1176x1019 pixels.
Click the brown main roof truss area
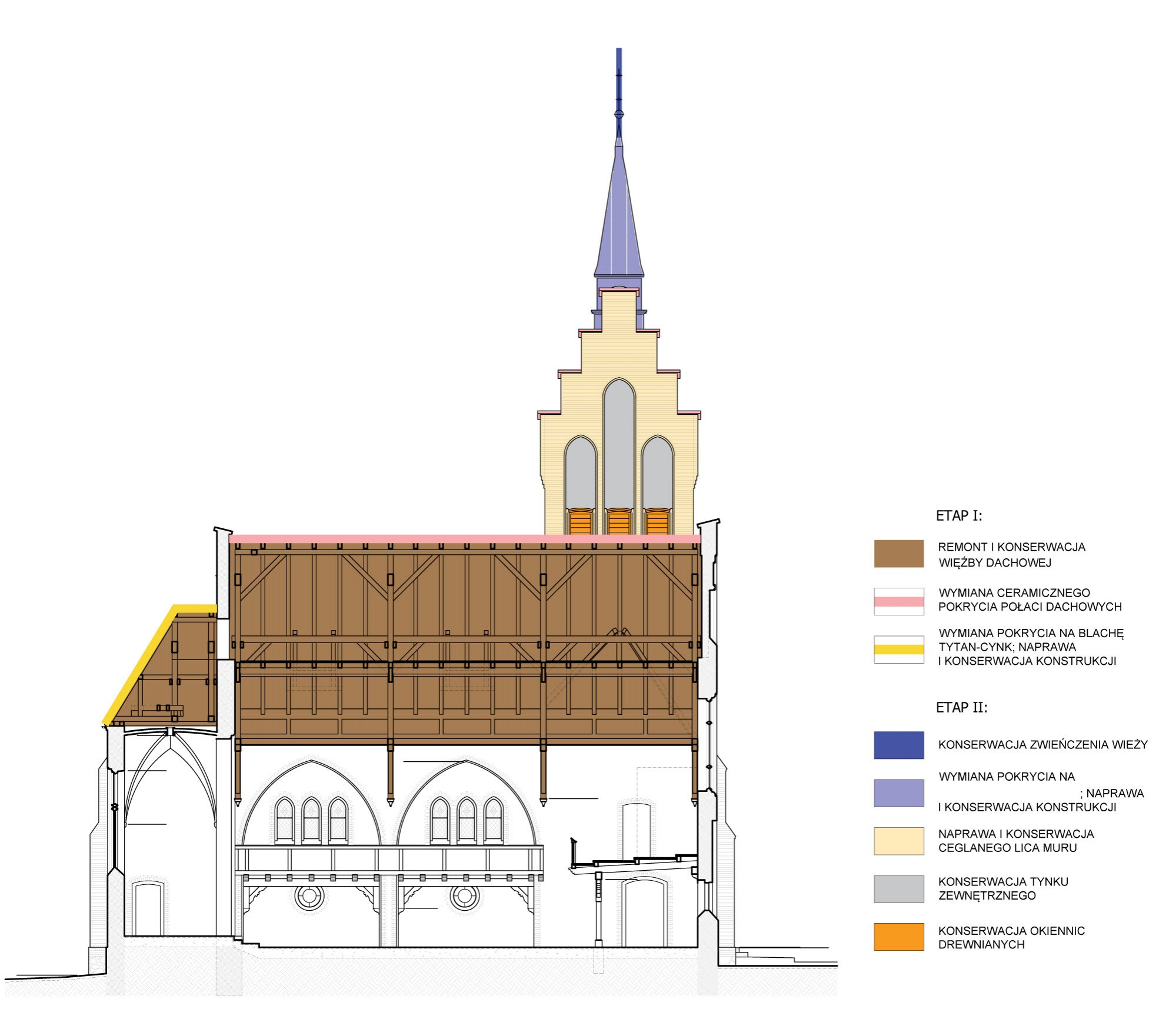(x=465, y=644)
